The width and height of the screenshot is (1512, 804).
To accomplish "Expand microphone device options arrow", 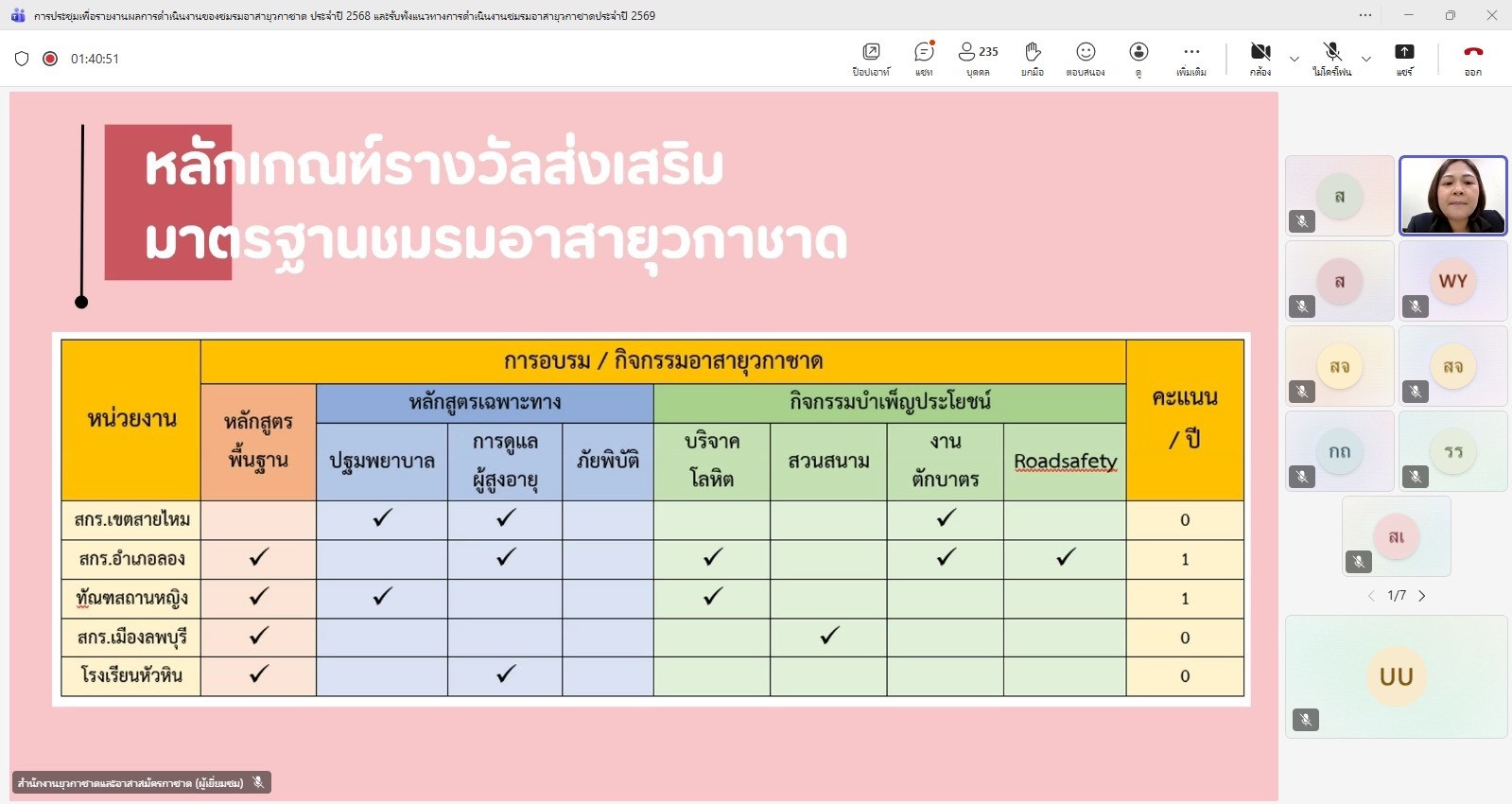I will (x=1365, y=59).
